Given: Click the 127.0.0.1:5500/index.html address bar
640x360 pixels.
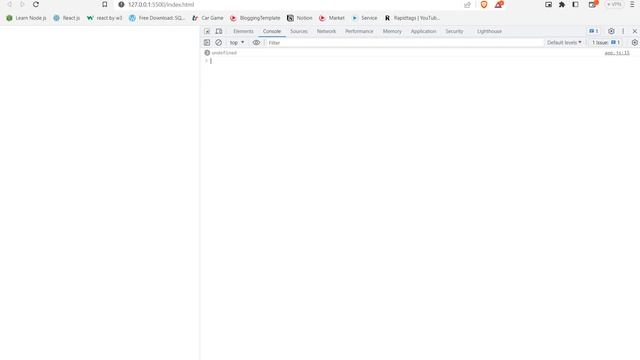Looking at the screenshot, I should [161, 4].
